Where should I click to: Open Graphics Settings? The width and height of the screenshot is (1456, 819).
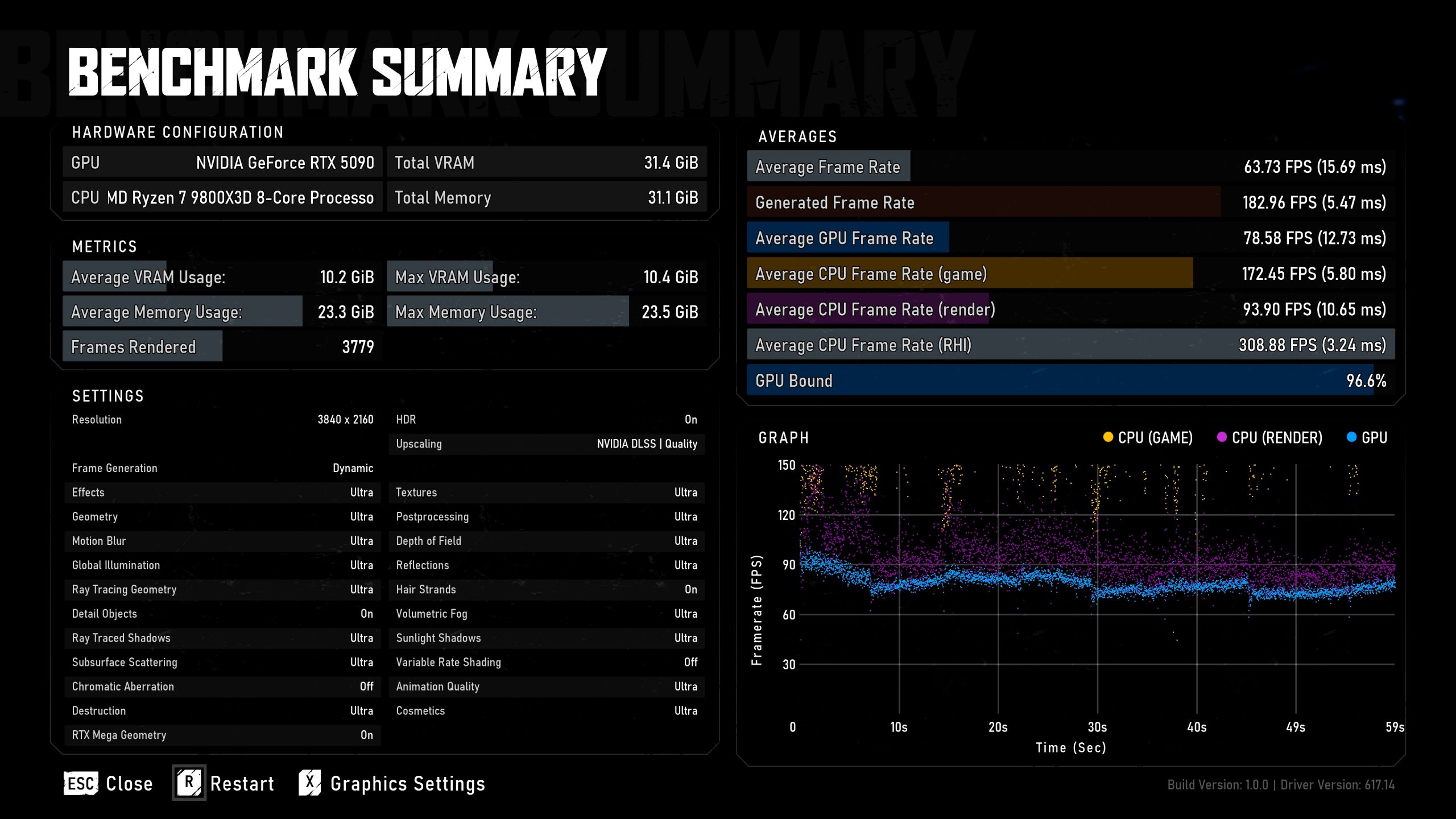[392, 783]
